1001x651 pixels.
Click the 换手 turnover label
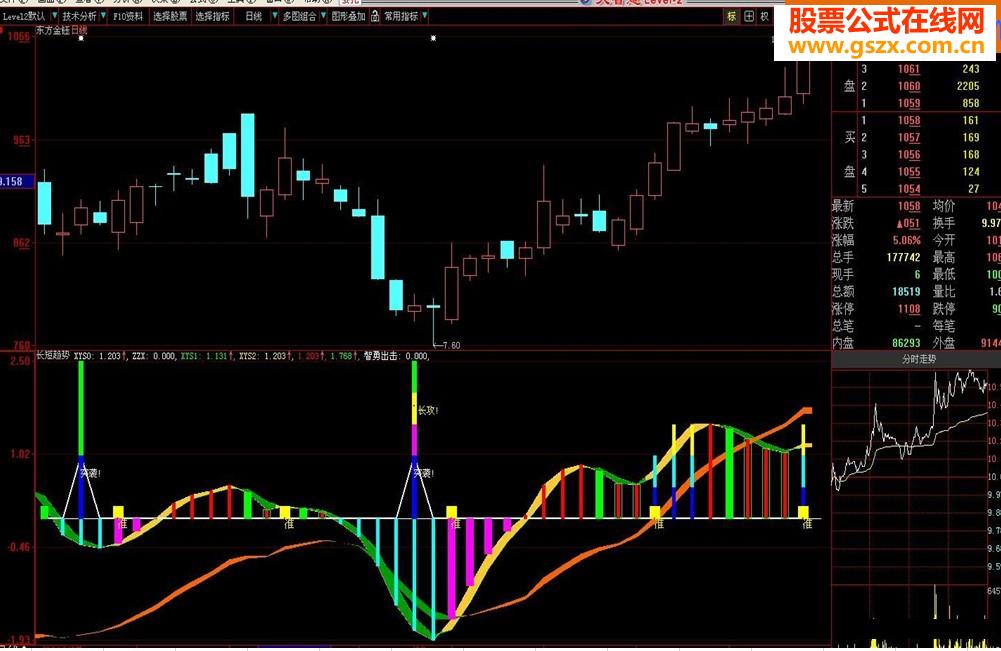tap(944, 223)
